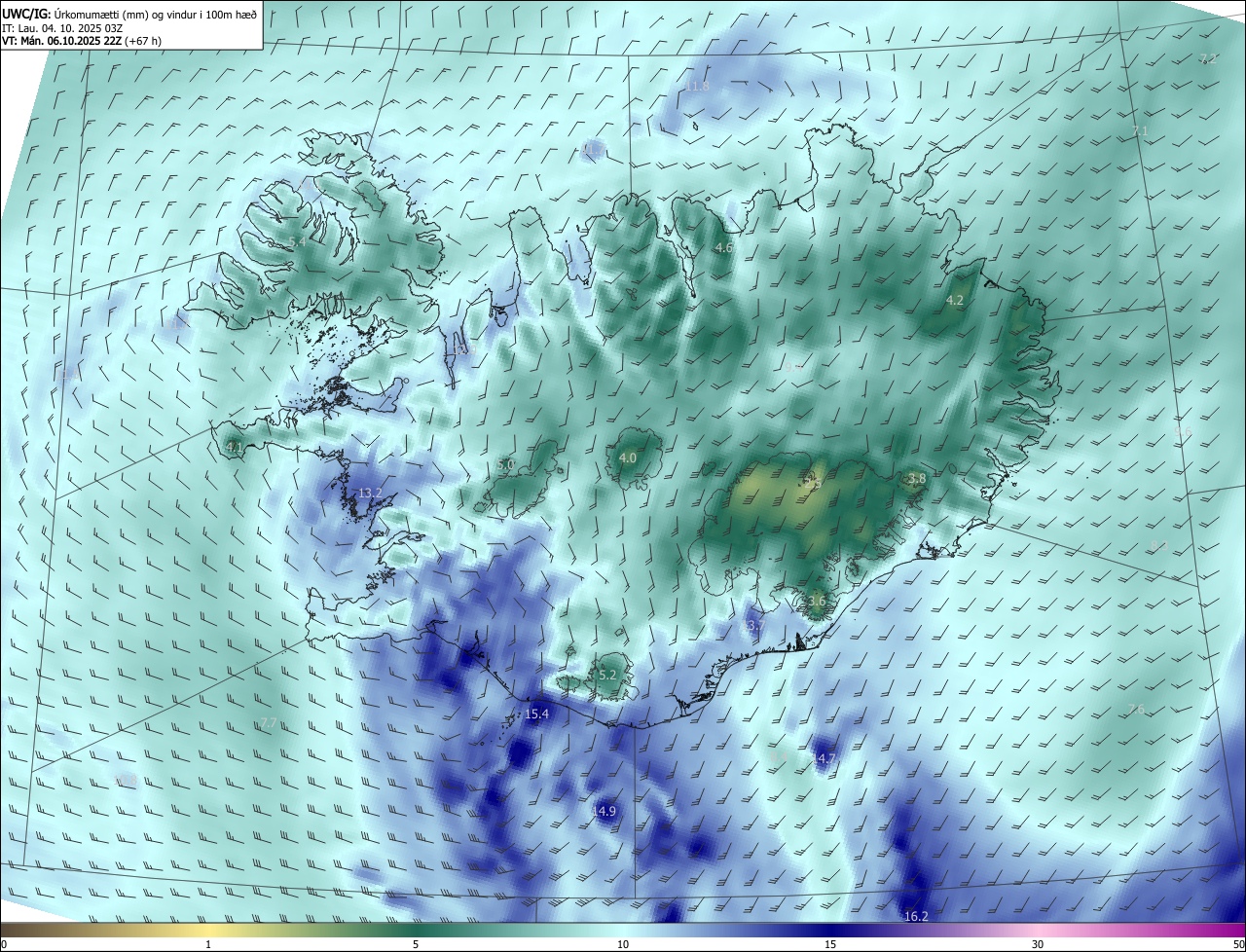Click the 7.2 value in the northeast corner

[x=1208, y=58]
